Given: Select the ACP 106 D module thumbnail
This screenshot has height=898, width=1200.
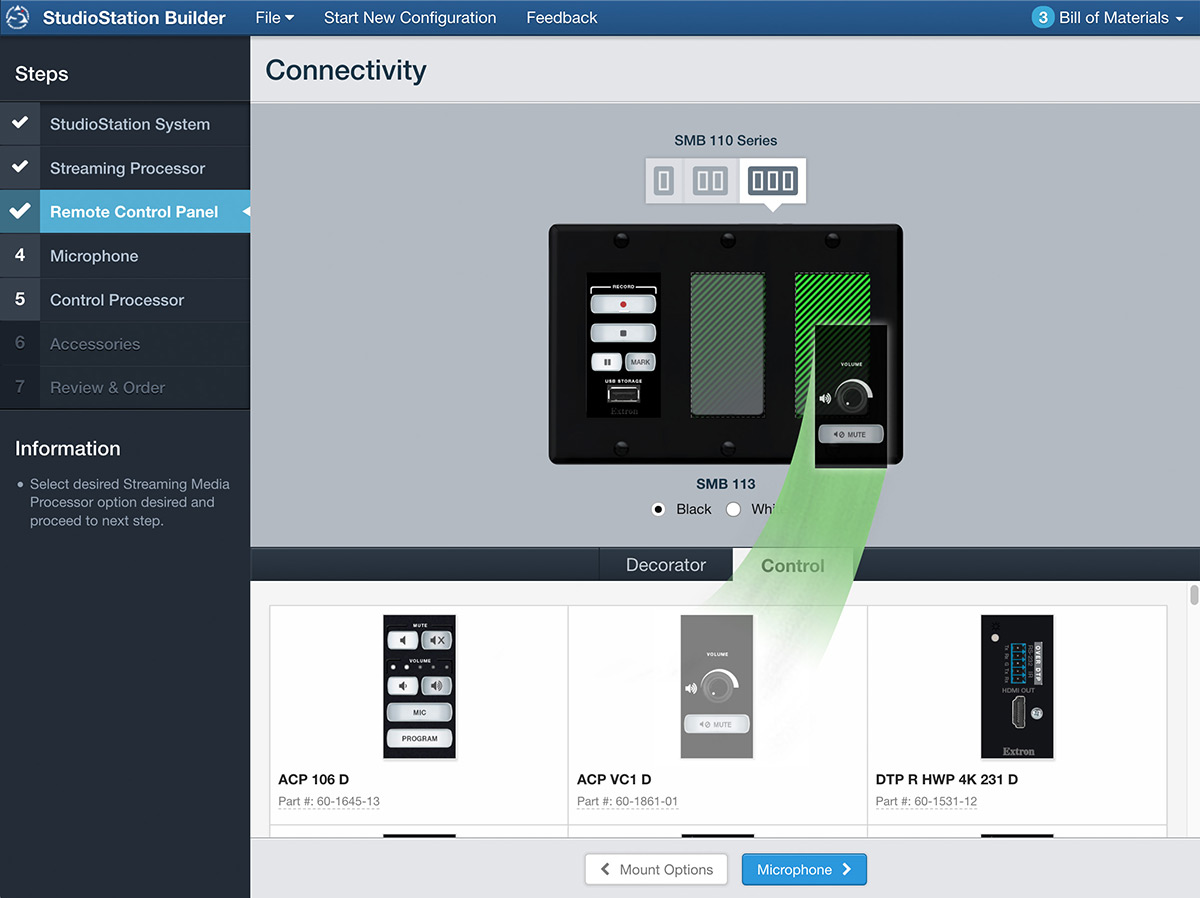Looking at the screenshot, I should coord(420,687).
